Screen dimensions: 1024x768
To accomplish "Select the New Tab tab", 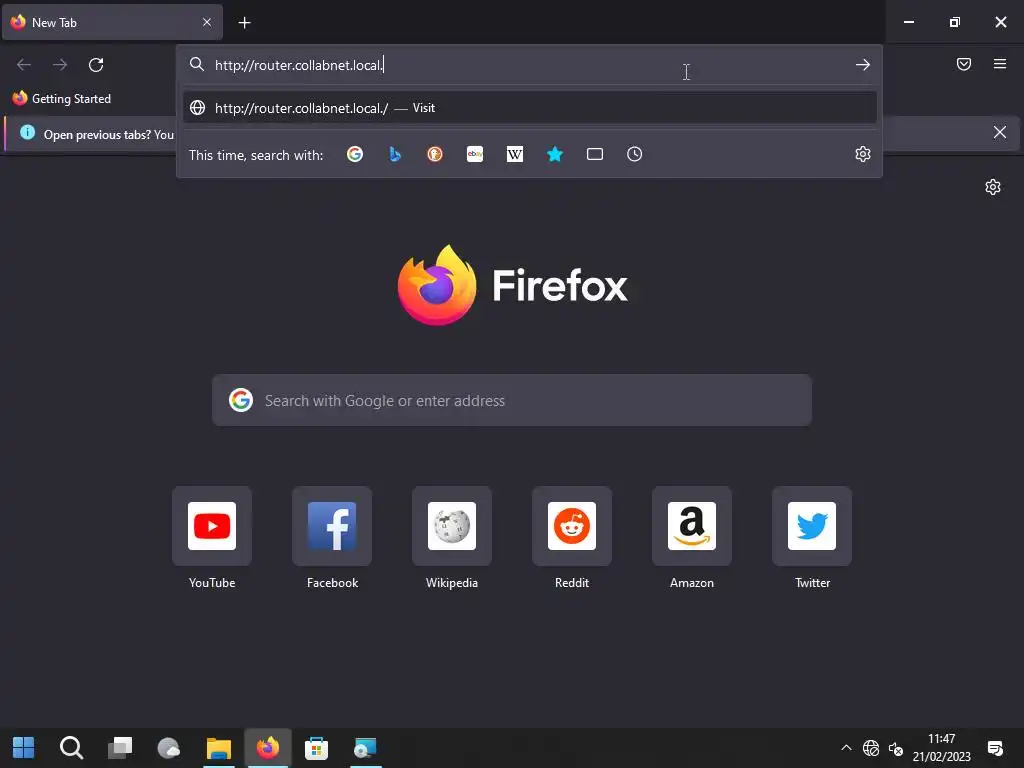I will point(112,22).
